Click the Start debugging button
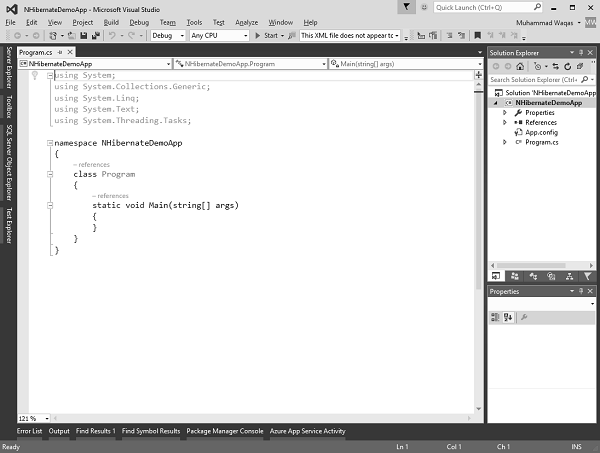 click(267, 36)
